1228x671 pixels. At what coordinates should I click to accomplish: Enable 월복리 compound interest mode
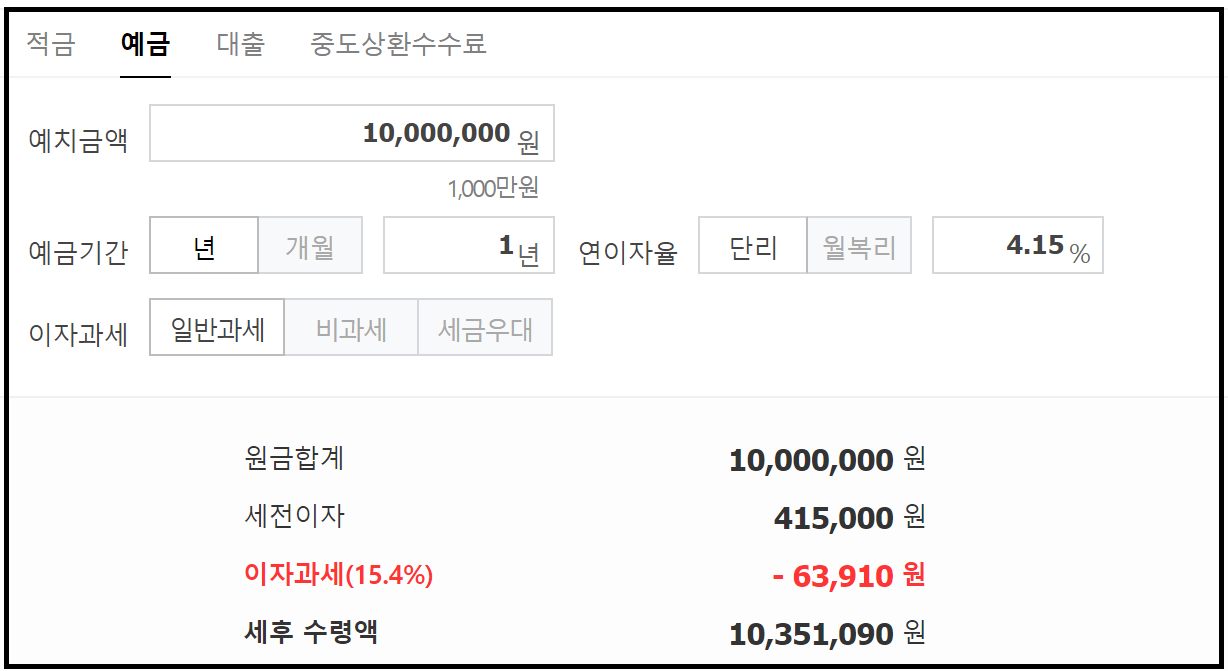point(858,245)
